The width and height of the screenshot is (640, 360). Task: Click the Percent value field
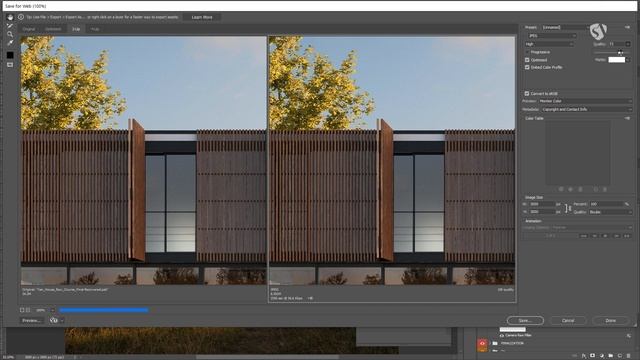(607, 204)
